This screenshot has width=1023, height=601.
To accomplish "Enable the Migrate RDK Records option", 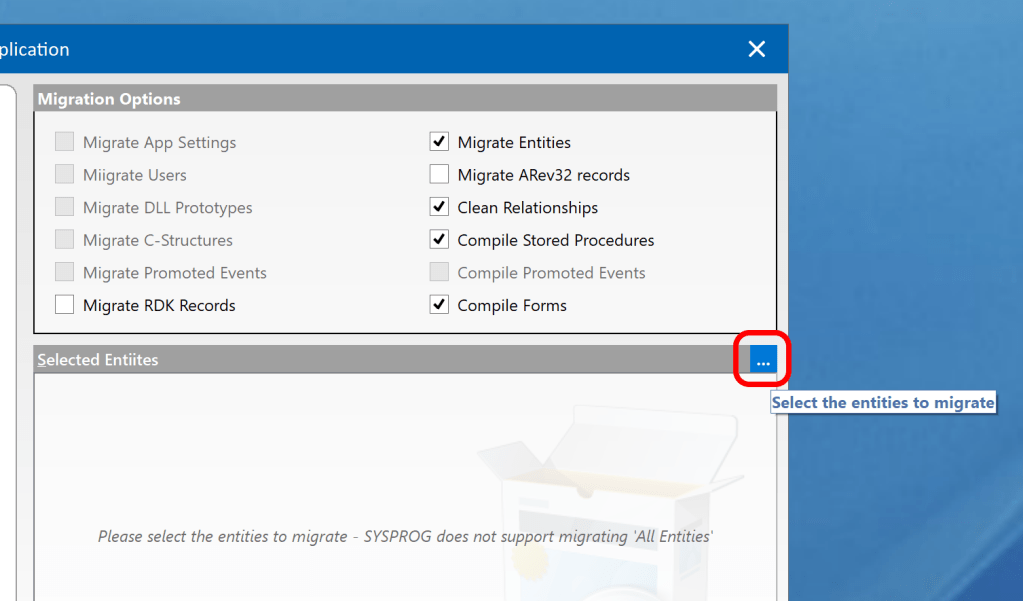I will (x=64, y=304).
